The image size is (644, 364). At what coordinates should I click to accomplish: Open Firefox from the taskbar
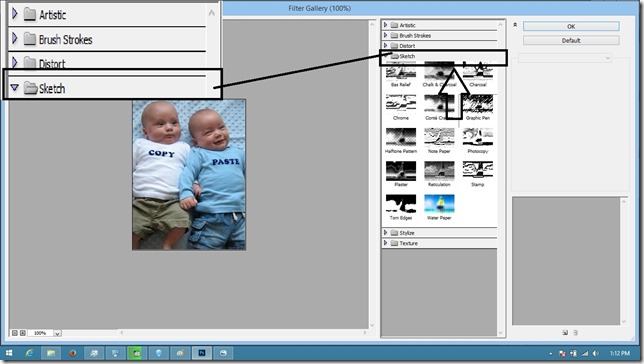click(73, 353)
